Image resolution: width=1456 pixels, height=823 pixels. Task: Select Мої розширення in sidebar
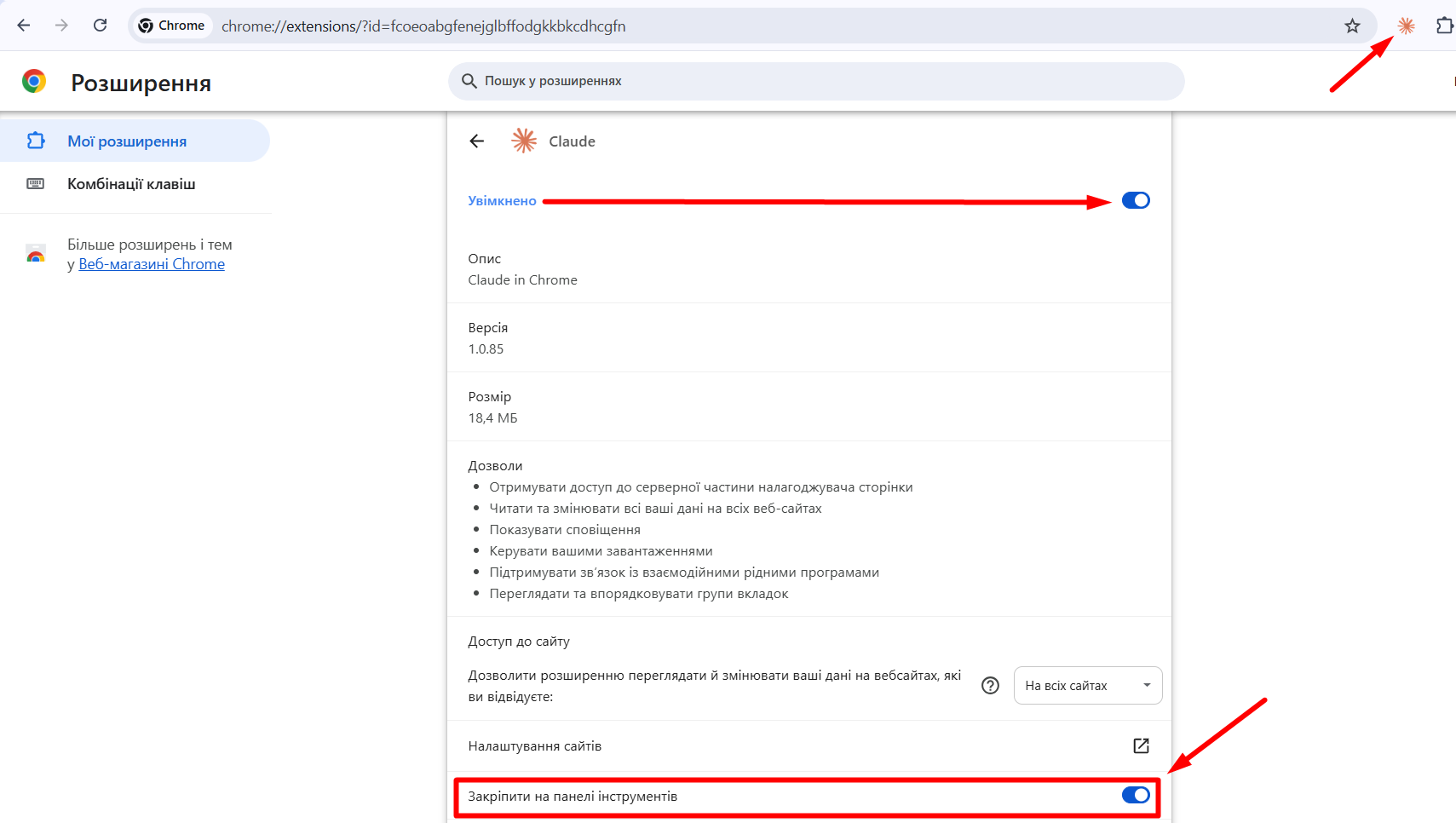(x=135, y=141)
